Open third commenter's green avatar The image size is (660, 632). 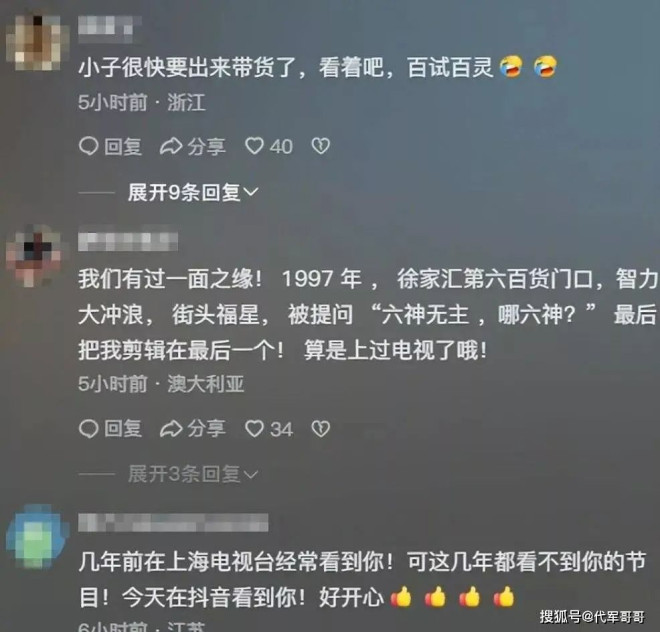point(37,537)
